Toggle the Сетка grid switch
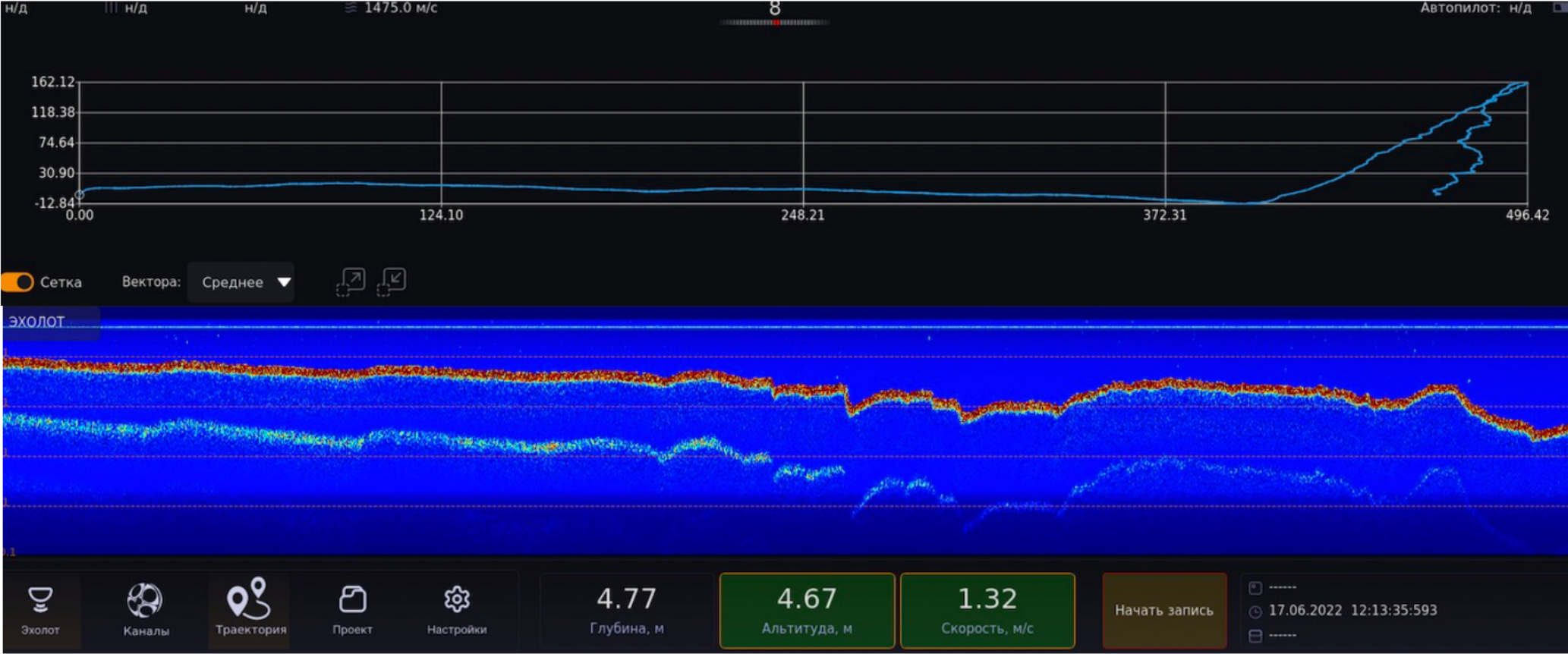This screenshot has height=654, width=1568. point(17,282)
